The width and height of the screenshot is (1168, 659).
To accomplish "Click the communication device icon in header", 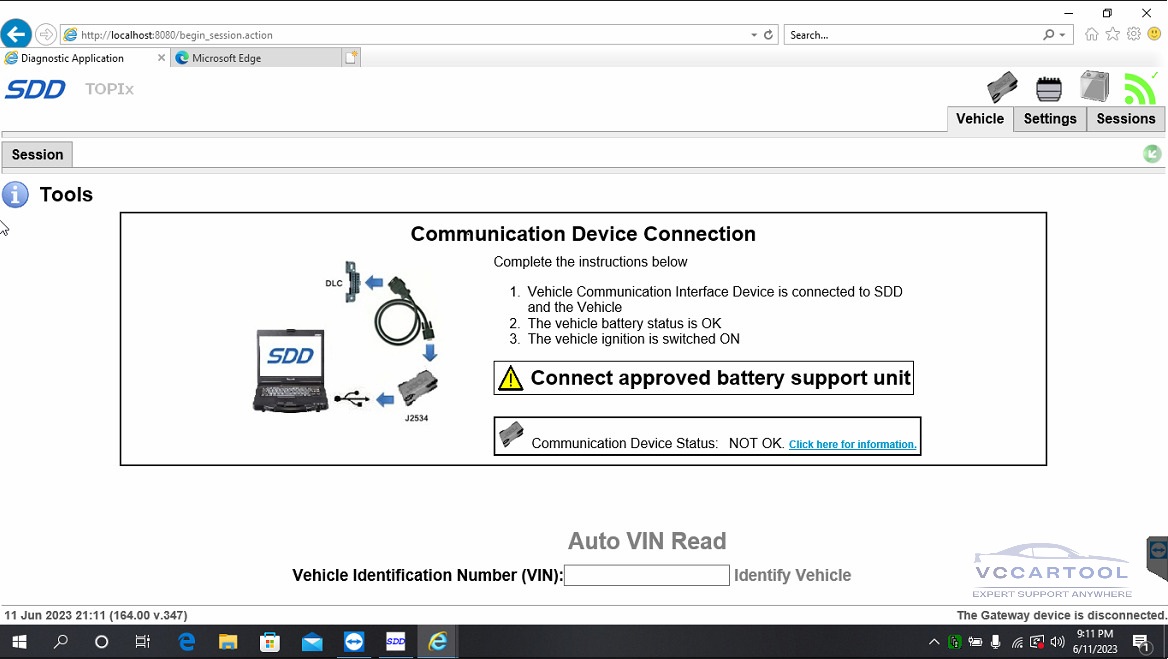I will [x=1002, y=88].
